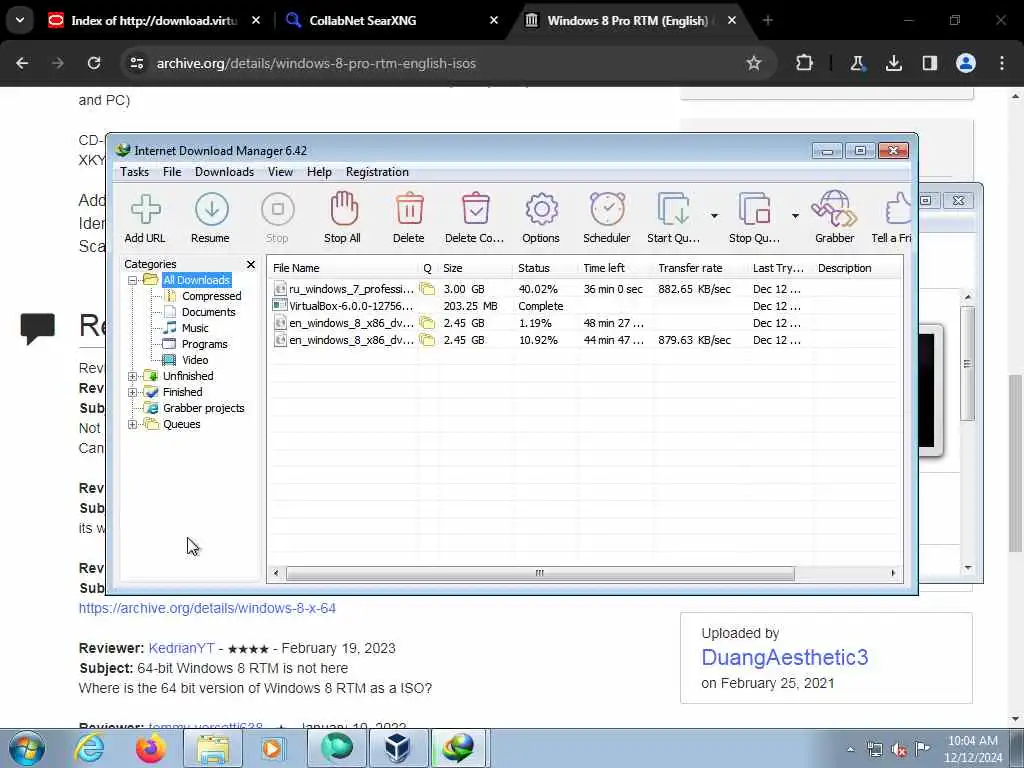Image resolution: width=1024 pixels, height=768 pixels.
Task: Expand the Unfinished category
Action: tap(133, 376)
